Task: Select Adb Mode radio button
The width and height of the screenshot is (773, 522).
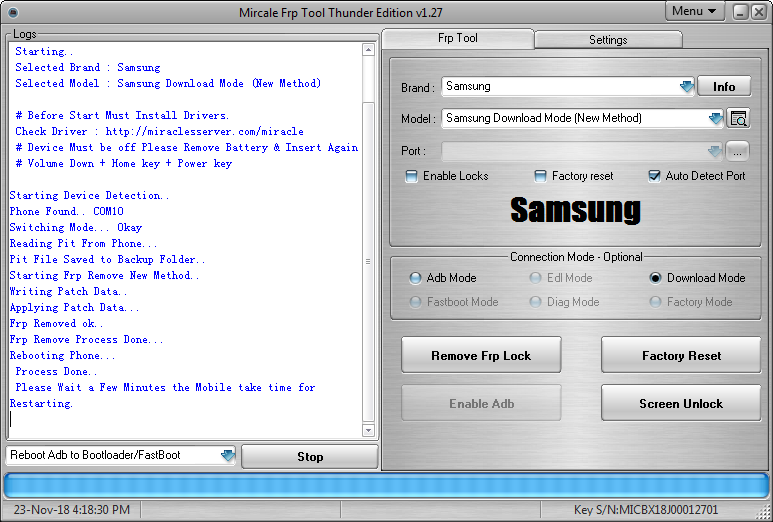Action: 415,278
